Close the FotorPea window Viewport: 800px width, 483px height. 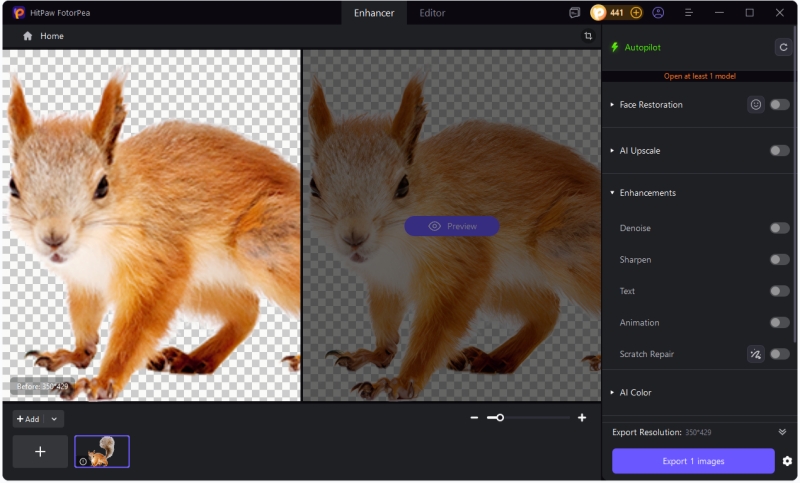tap(780, 13)
